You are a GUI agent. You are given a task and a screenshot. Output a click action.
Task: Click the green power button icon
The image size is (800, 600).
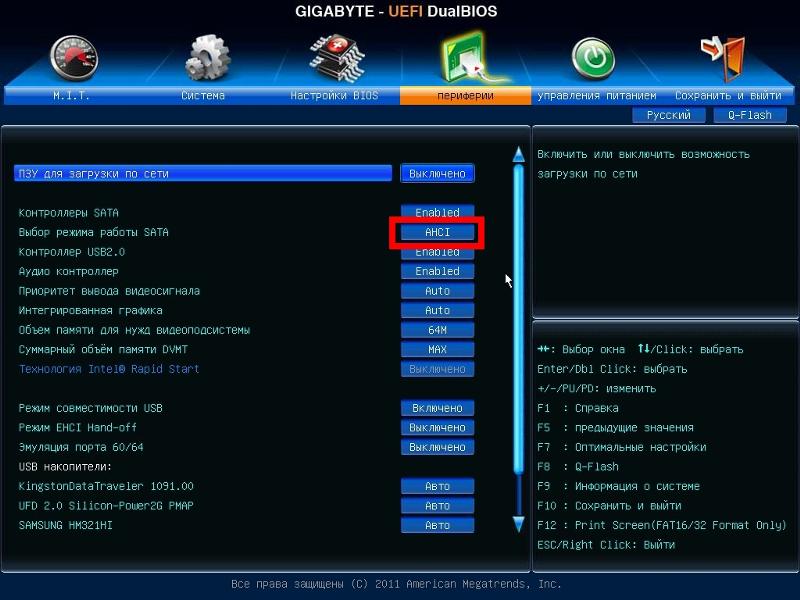(x=593, y=59)
